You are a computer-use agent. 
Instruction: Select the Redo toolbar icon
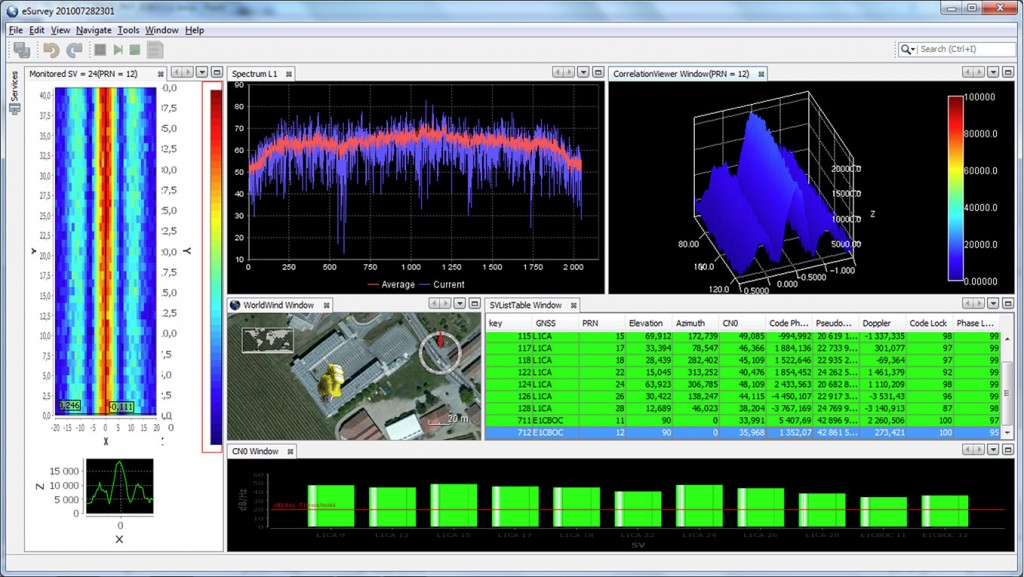click(x=73, y=48)
